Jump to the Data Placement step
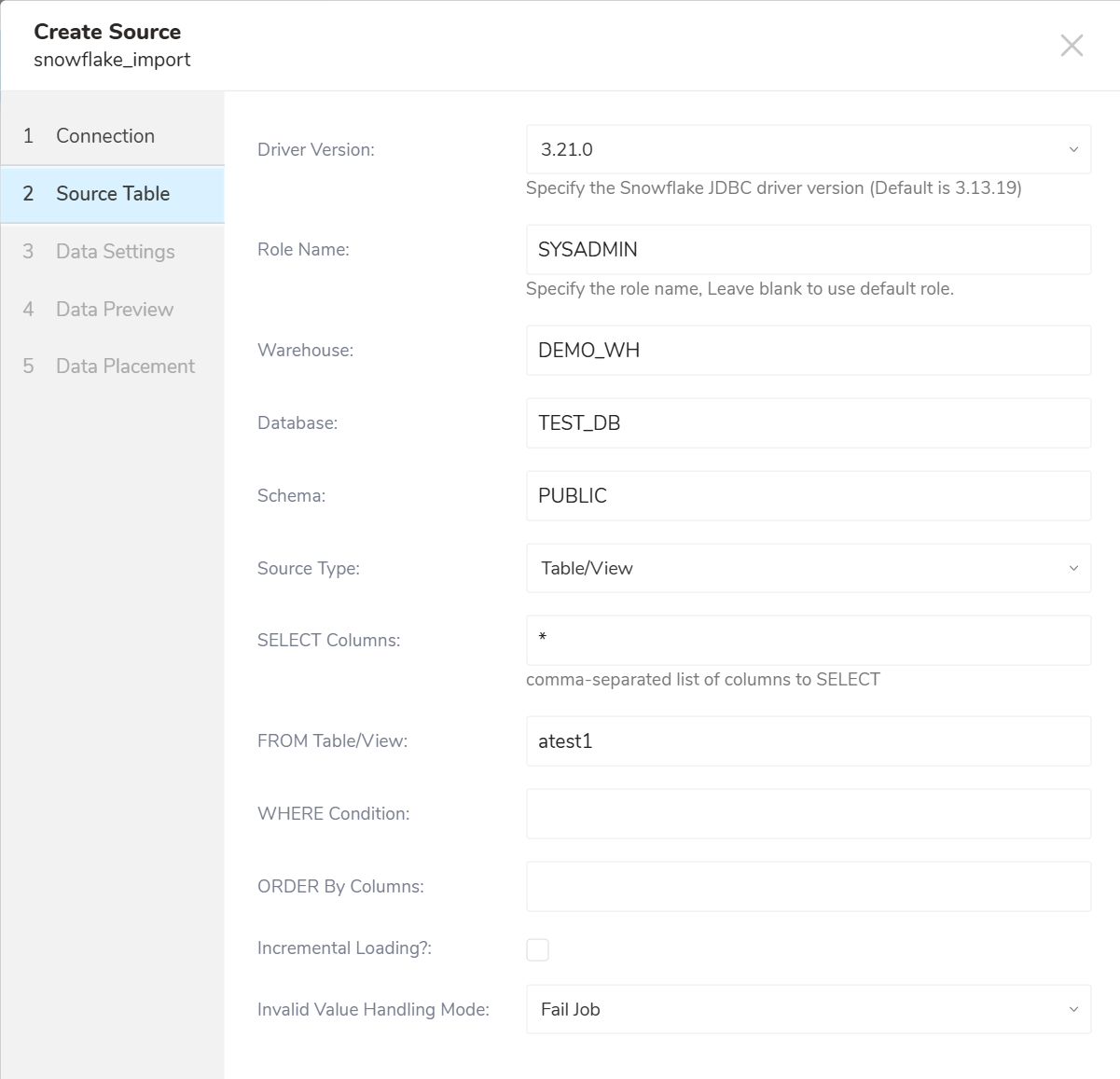 pyautogui.click(x=125, y=367)
